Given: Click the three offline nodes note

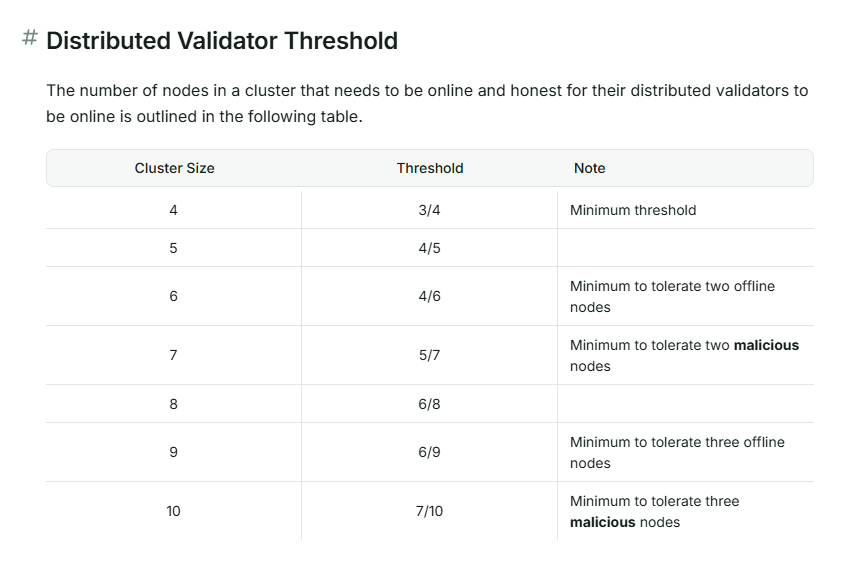Looking at the screenshot, I should pyautogui.click(x=677, y=452).
